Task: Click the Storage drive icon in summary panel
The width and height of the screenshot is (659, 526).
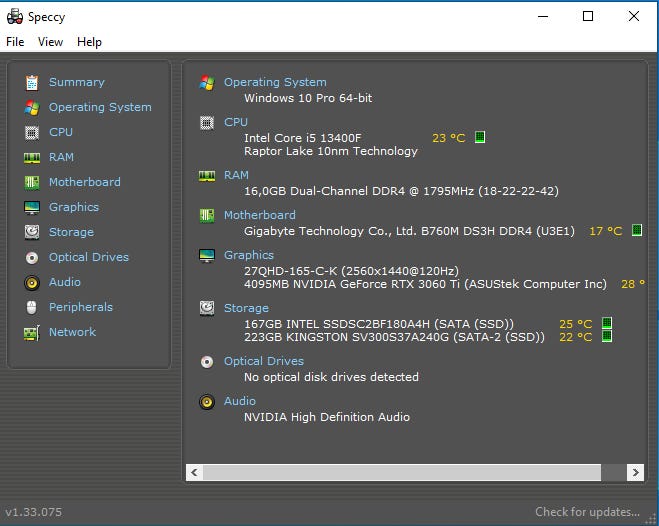Action: (207, 308)
